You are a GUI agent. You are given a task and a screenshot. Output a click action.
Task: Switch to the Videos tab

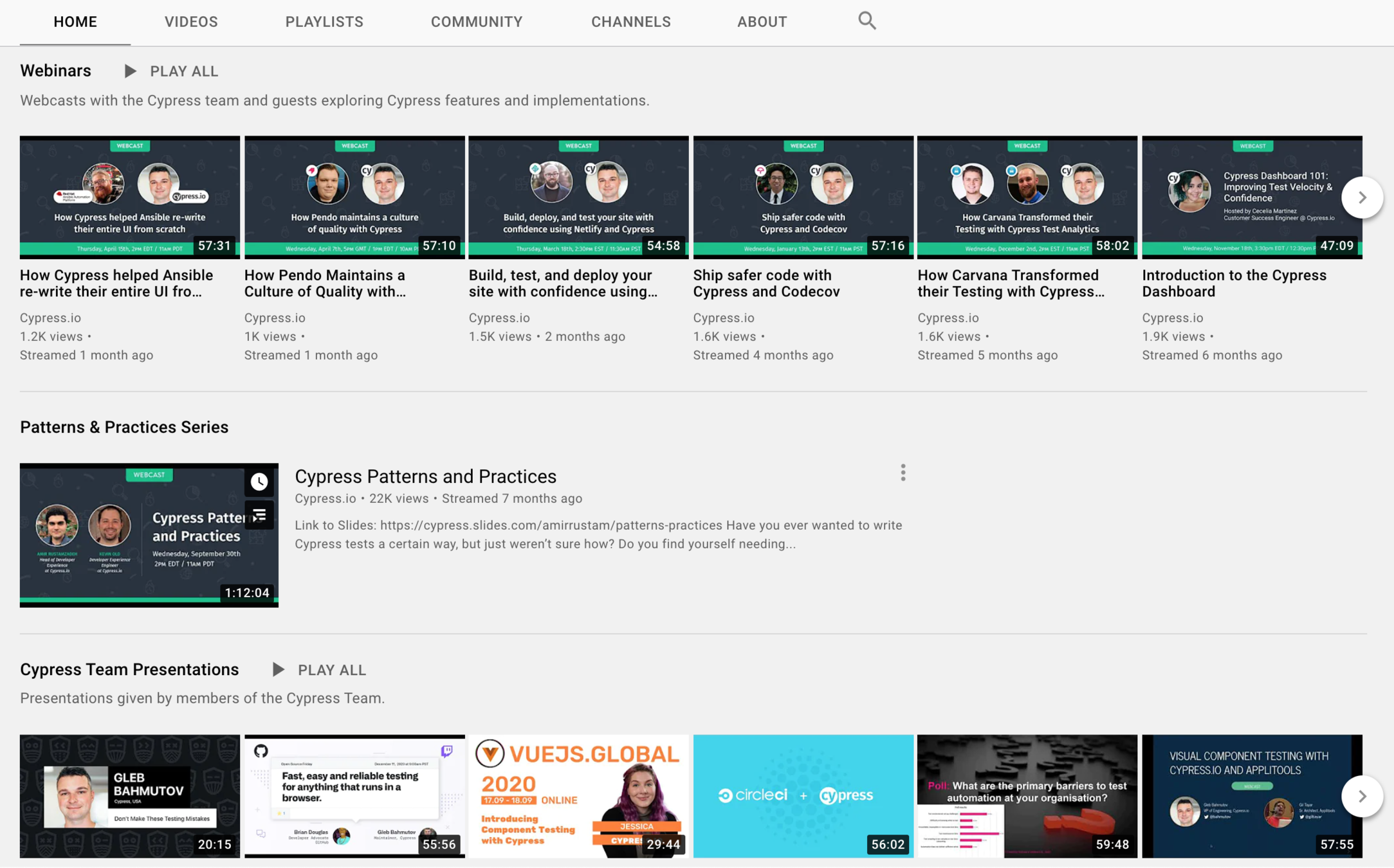click(x=191, y=22)
